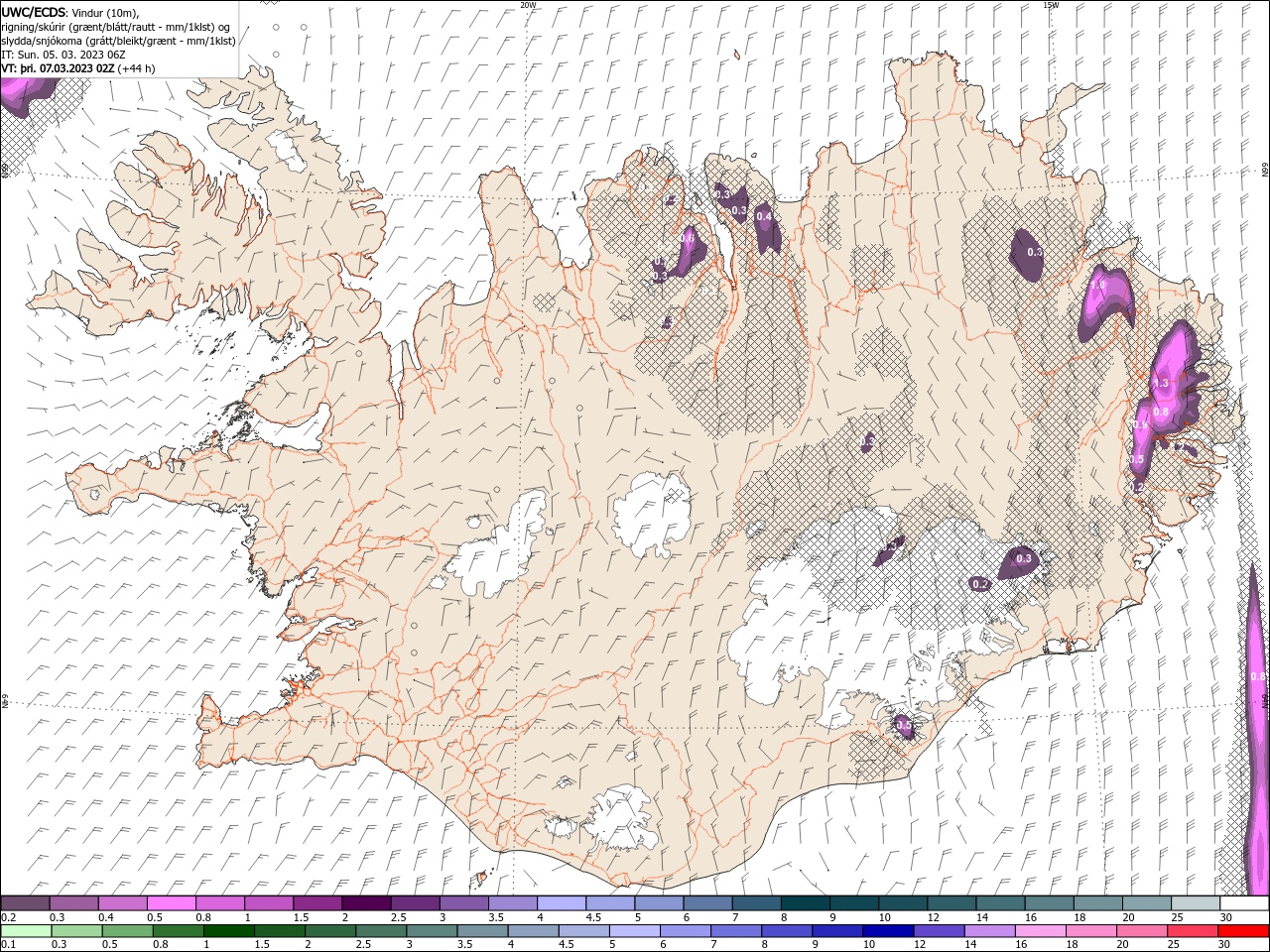Image resolution: width=1270 pixels, height=952 pixels.
Task: Pick the upper legend swatch labeled 0.3
Action: [x=73, y=903]
